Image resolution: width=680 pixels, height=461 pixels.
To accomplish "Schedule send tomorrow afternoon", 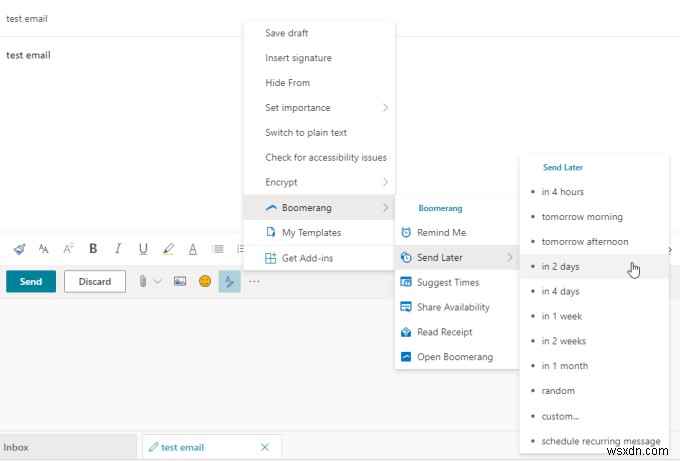I will tap(594, 242).
